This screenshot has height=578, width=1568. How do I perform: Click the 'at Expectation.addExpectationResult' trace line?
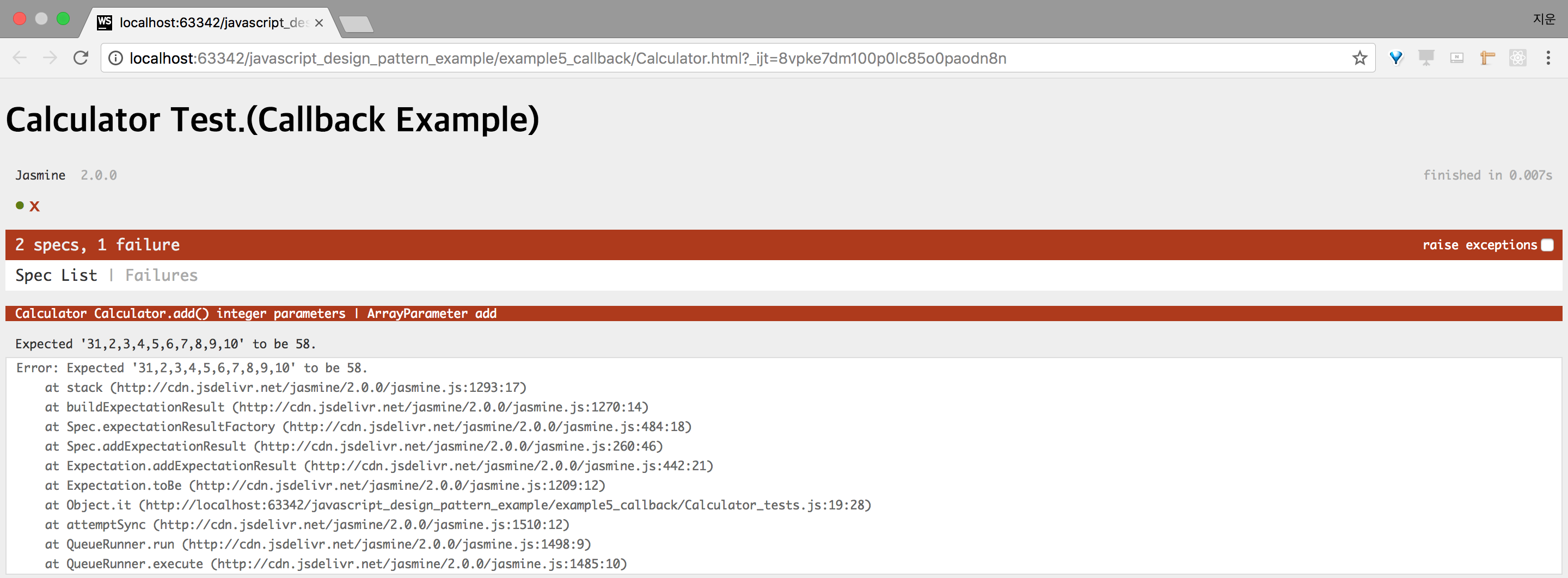pyautogui.click(x=378, y=465)
